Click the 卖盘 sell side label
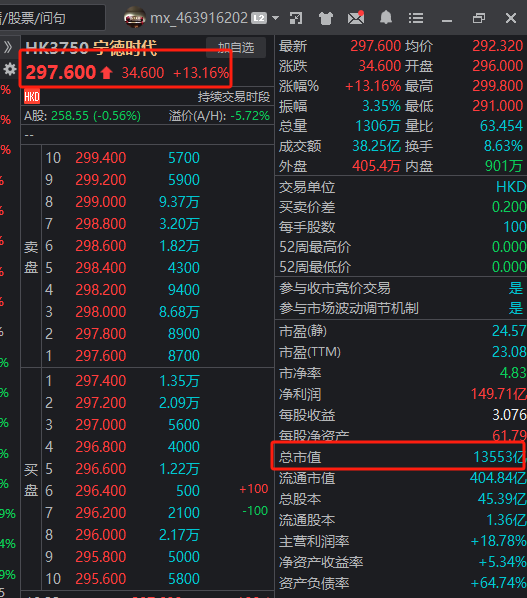Viewport: 527px width, 598px height. 31,257
